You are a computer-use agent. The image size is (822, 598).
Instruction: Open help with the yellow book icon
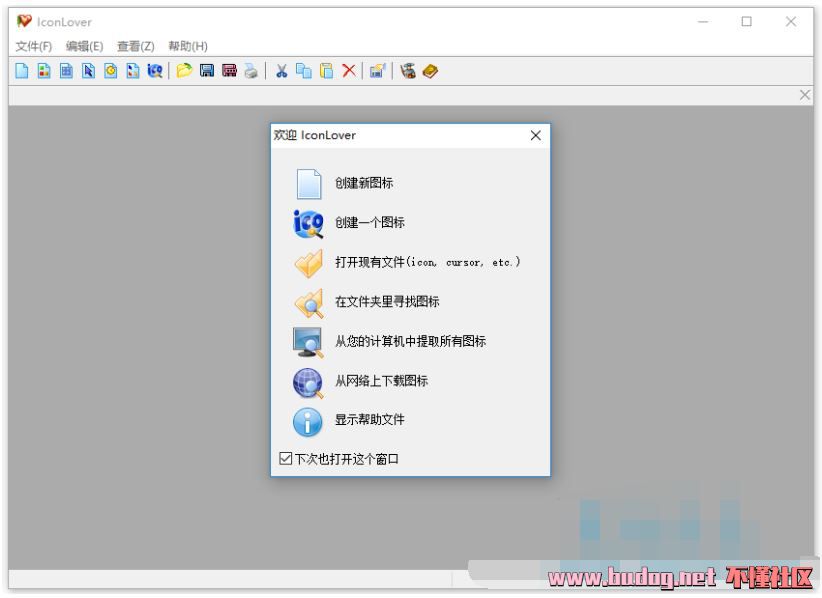pos(430,71)
